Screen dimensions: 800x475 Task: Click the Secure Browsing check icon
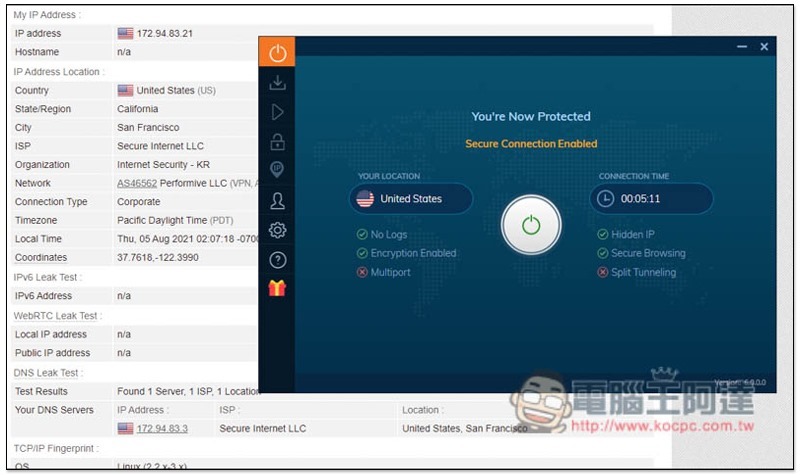pyautogui.click(x=603, y=253)
